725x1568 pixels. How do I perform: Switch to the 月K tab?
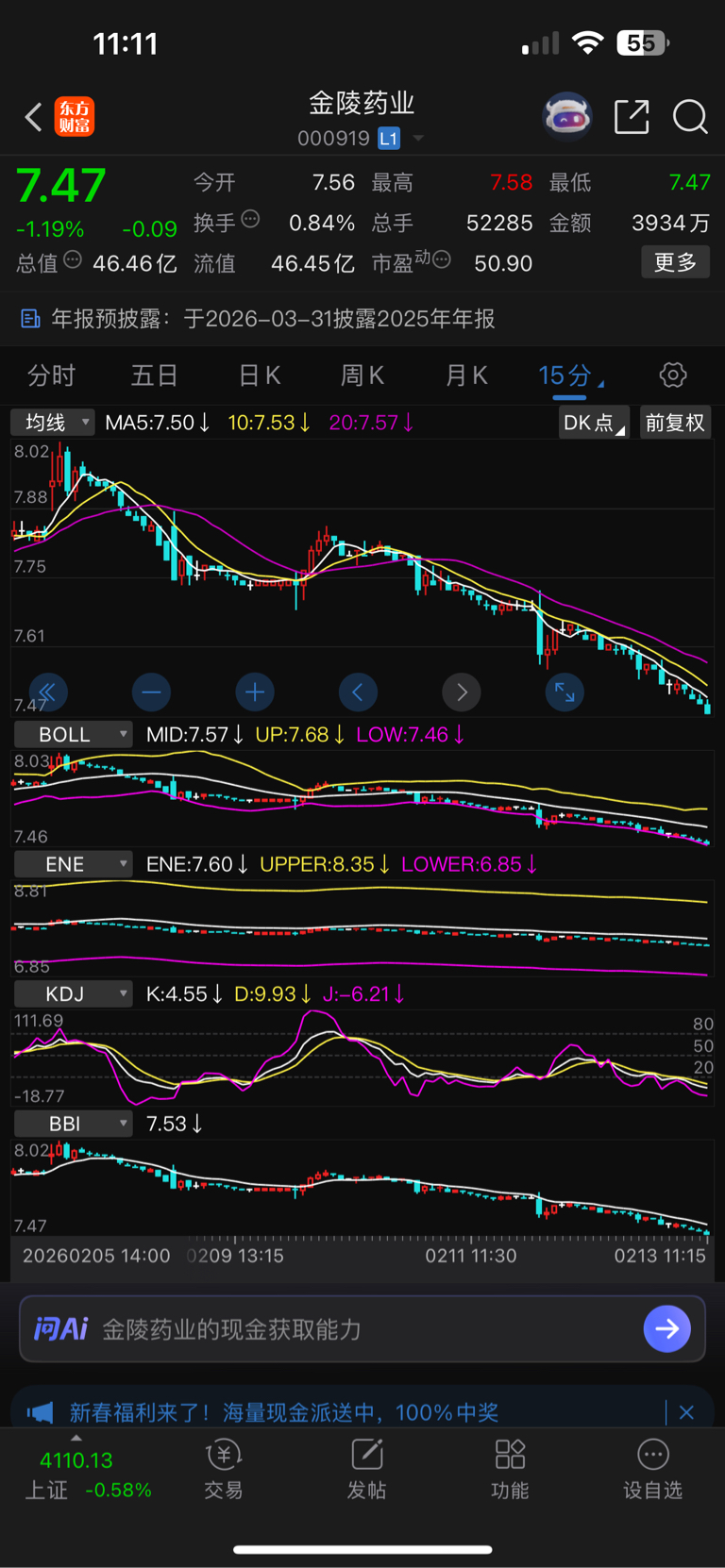(466, 375)
